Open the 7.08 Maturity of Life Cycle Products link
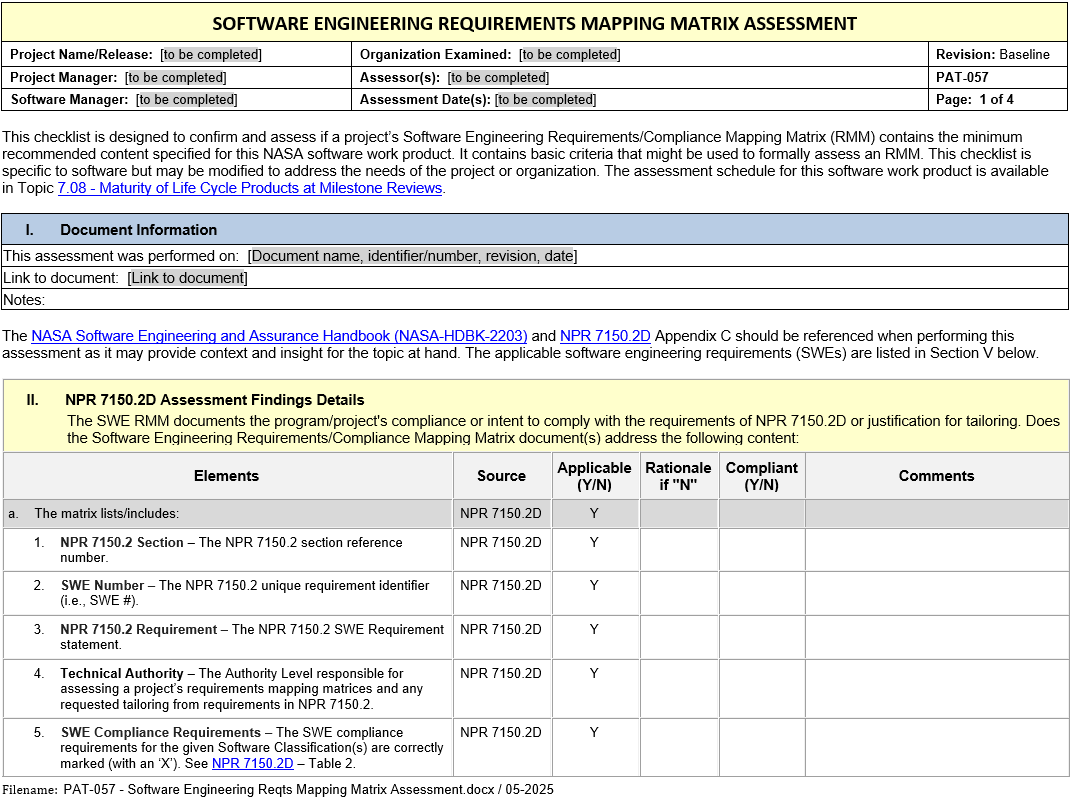 tap(250, 188)
